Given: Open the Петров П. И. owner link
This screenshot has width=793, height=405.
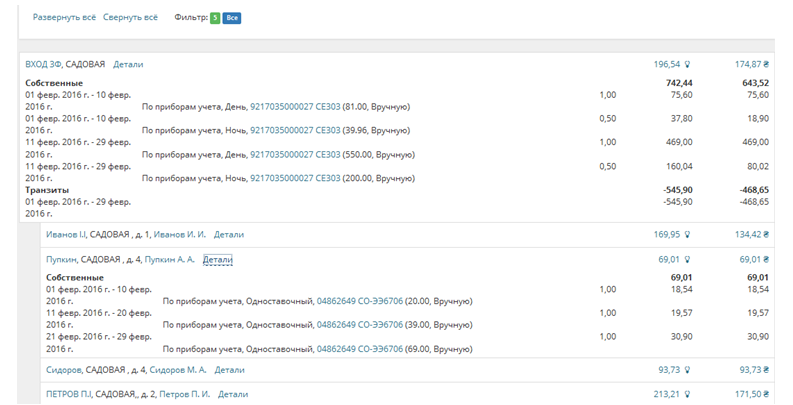Looking at the screenshot, I should 184,395.
